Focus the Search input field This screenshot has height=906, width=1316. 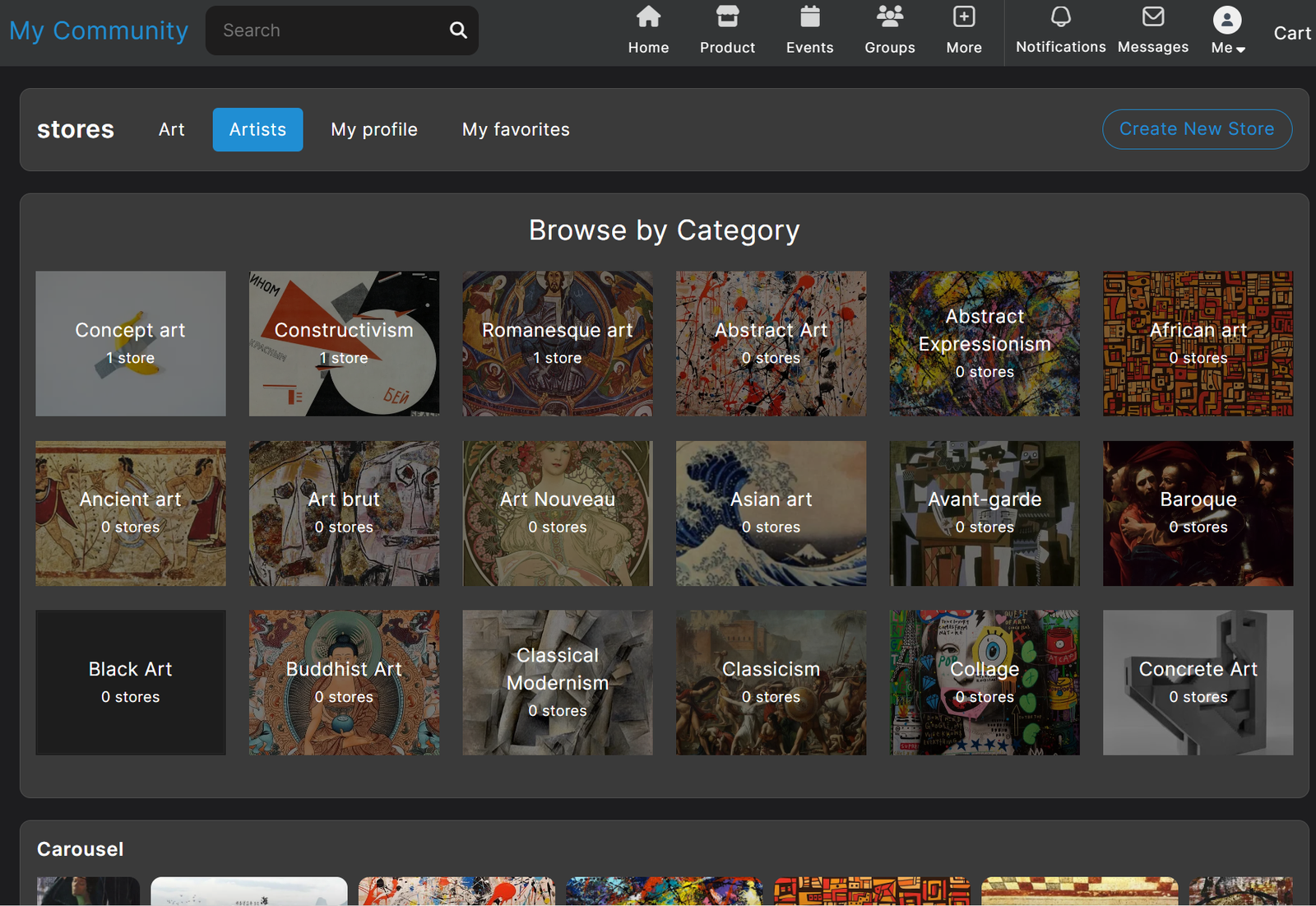click(x=329, y=31)
